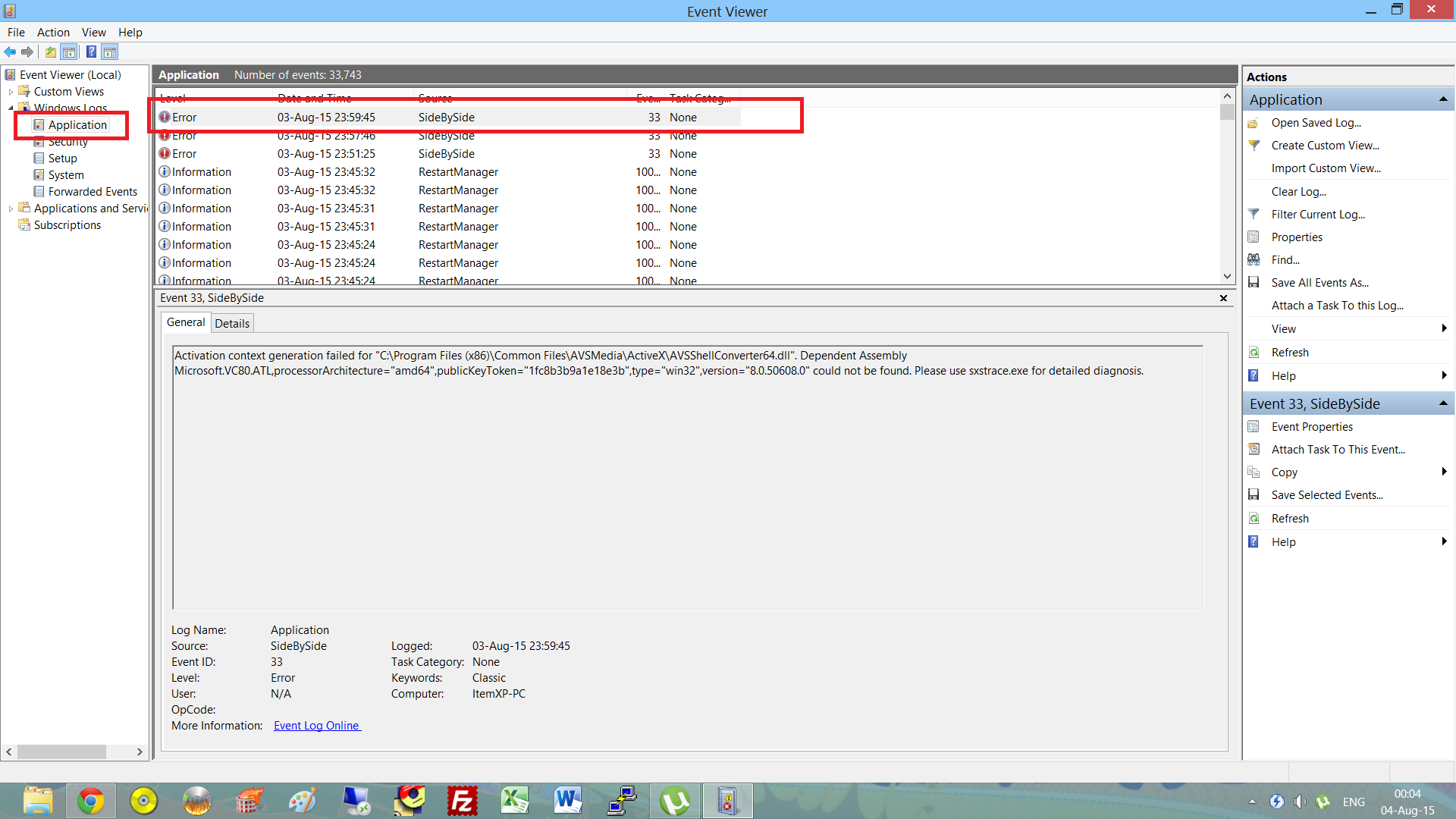Click the Find binoculars icon
The image size is (1456, 819).
click(1254, 260)
